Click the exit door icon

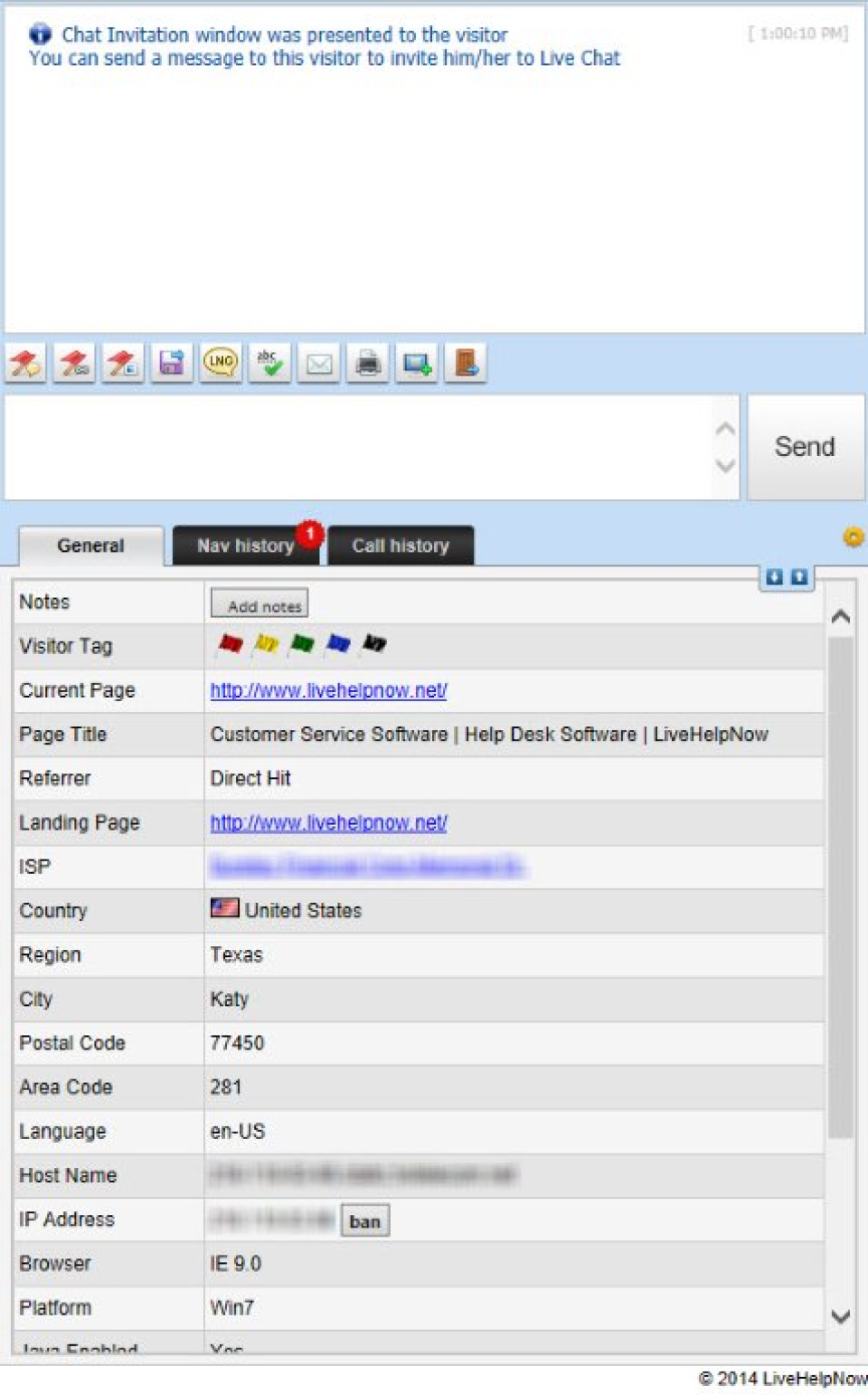[466, 364]
